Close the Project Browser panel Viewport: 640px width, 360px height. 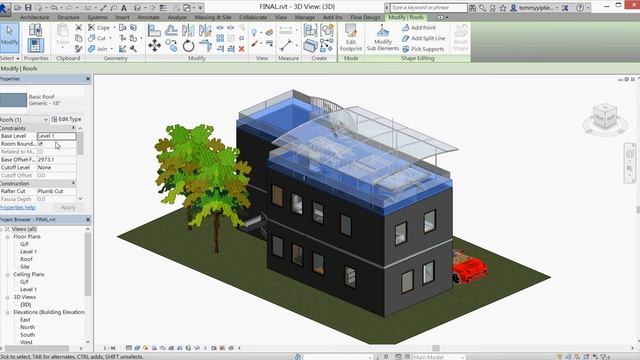click(88, 220)
